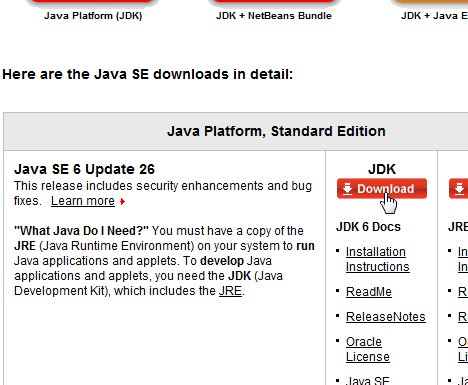Click the Java SE downloads in detail heading
The image size is (468, 385).
(148, 74)
